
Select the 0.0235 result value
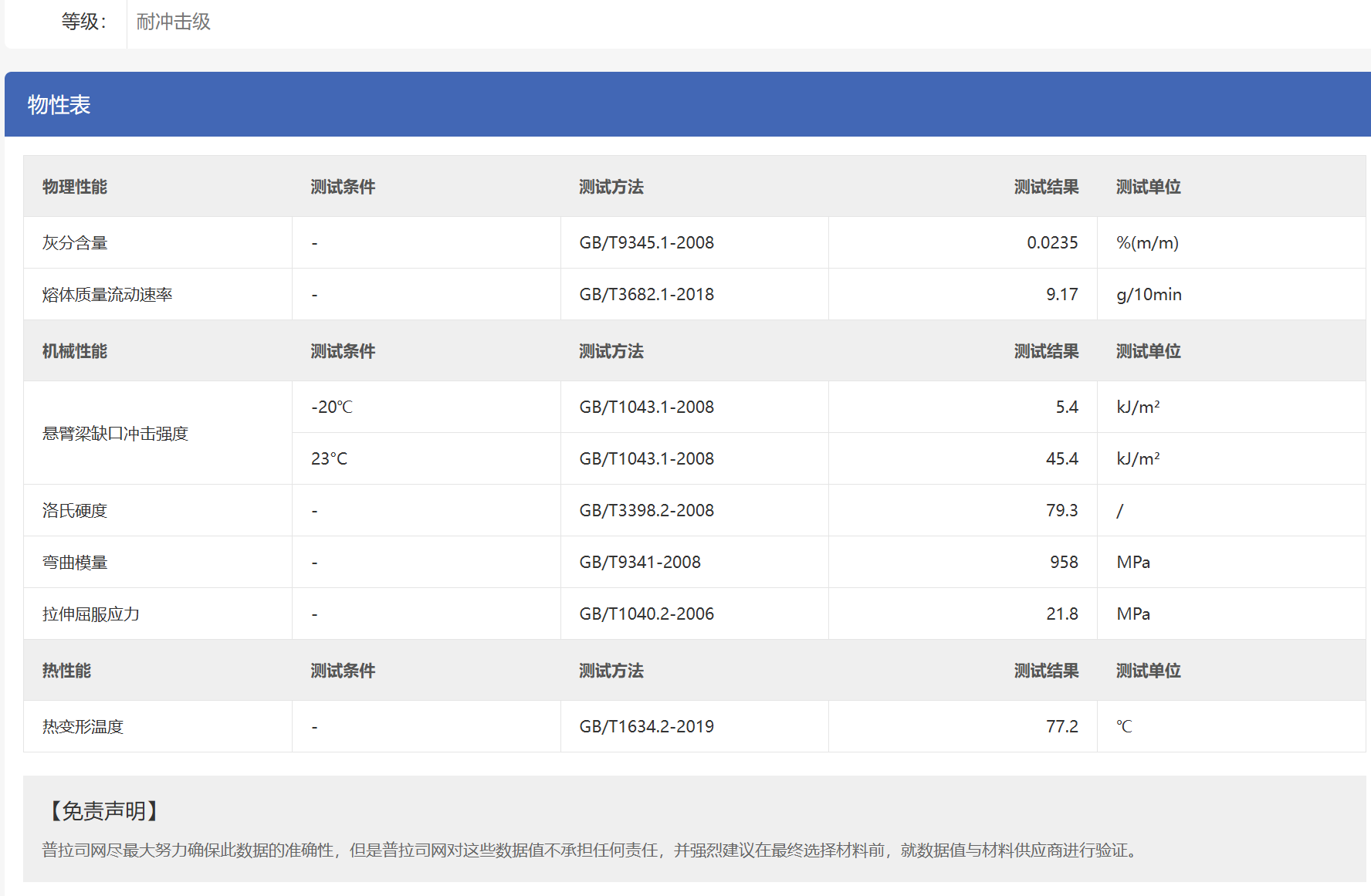pyautogui.click(x=1052, y=242)
